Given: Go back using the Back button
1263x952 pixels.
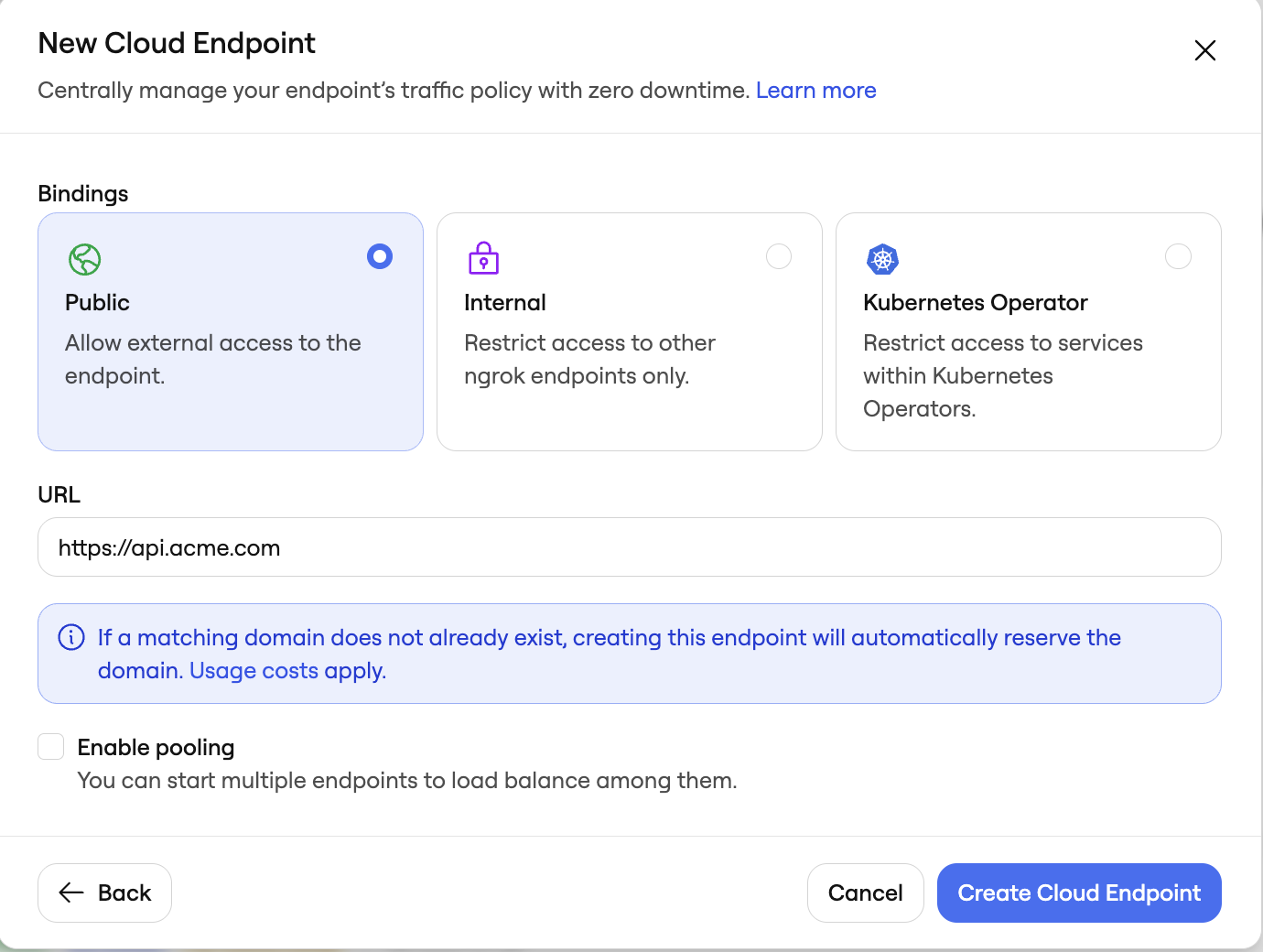Looking at the screenshot, I should (104, 892).
